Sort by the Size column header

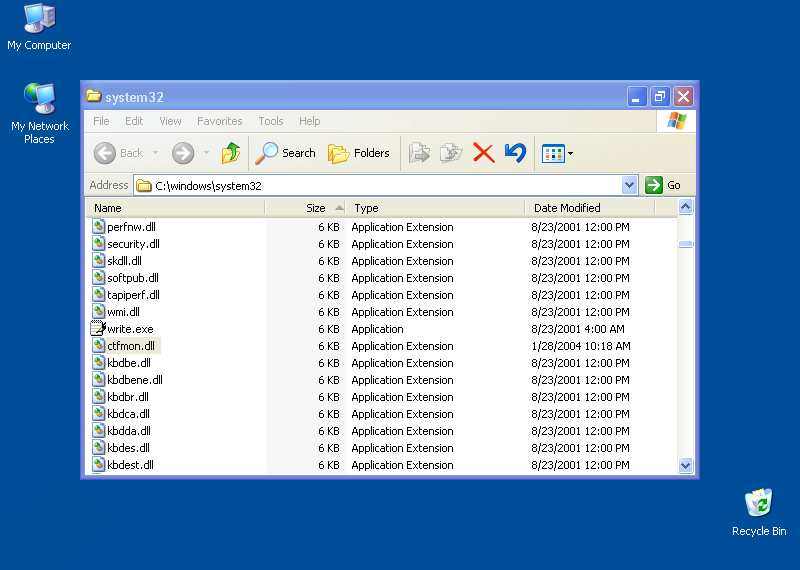coord(305,208)
